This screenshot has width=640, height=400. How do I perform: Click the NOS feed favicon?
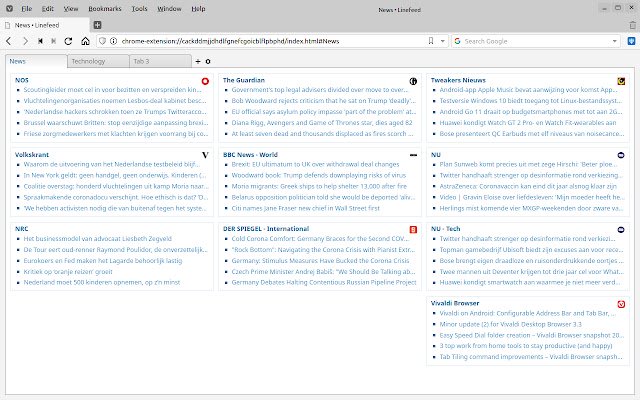point(205,81)
